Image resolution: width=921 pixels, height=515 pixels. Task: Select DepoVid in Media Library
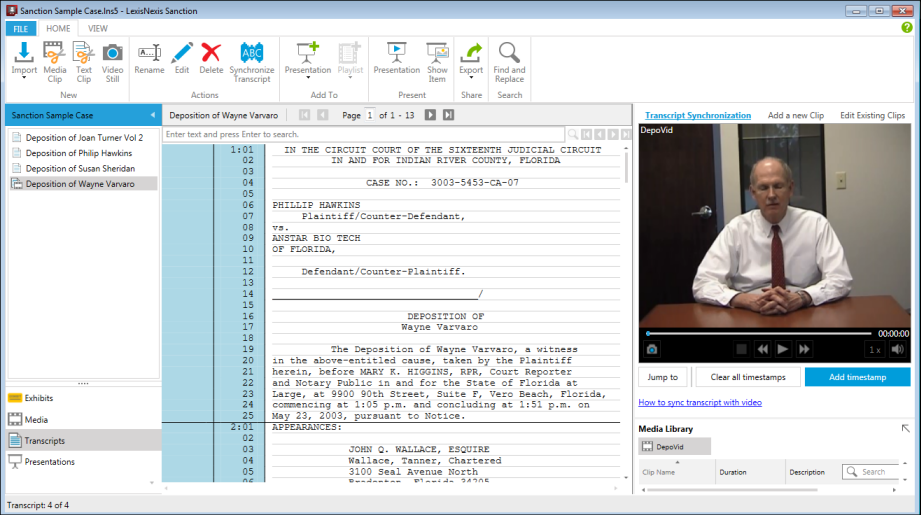pyautogui.click(x=674, y=447)
